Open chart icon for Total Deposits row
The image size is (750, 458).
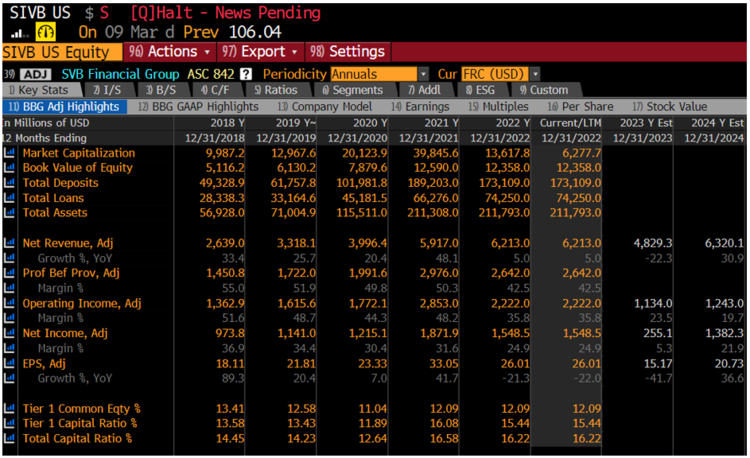[x=9, y=183]
